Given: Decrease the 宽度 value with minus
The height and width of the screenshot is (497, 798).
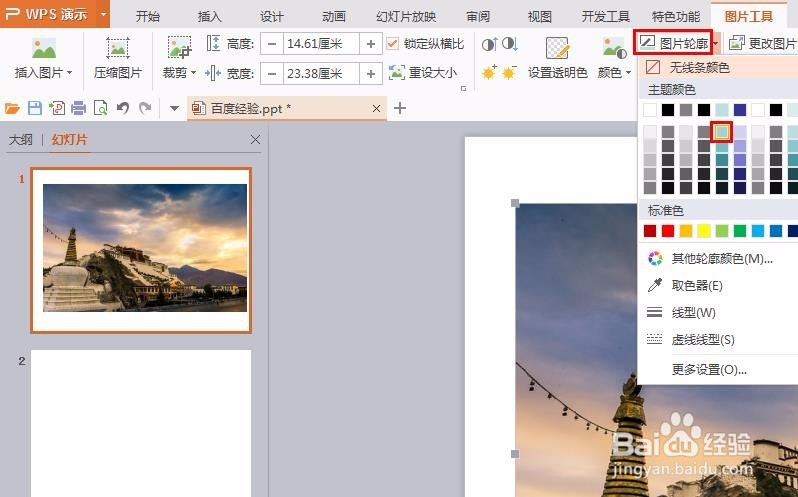Looking at the screenshot, I should pyautogui.click(x=272, y=74).
